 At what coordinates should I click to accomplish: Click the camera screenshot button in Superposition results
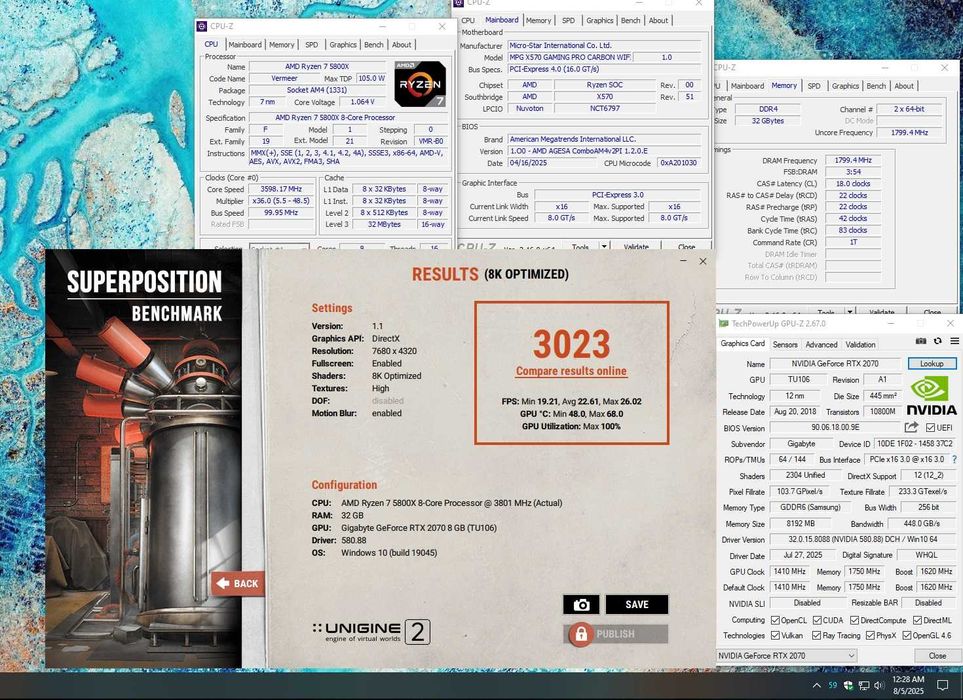click(x=581, y=605)
